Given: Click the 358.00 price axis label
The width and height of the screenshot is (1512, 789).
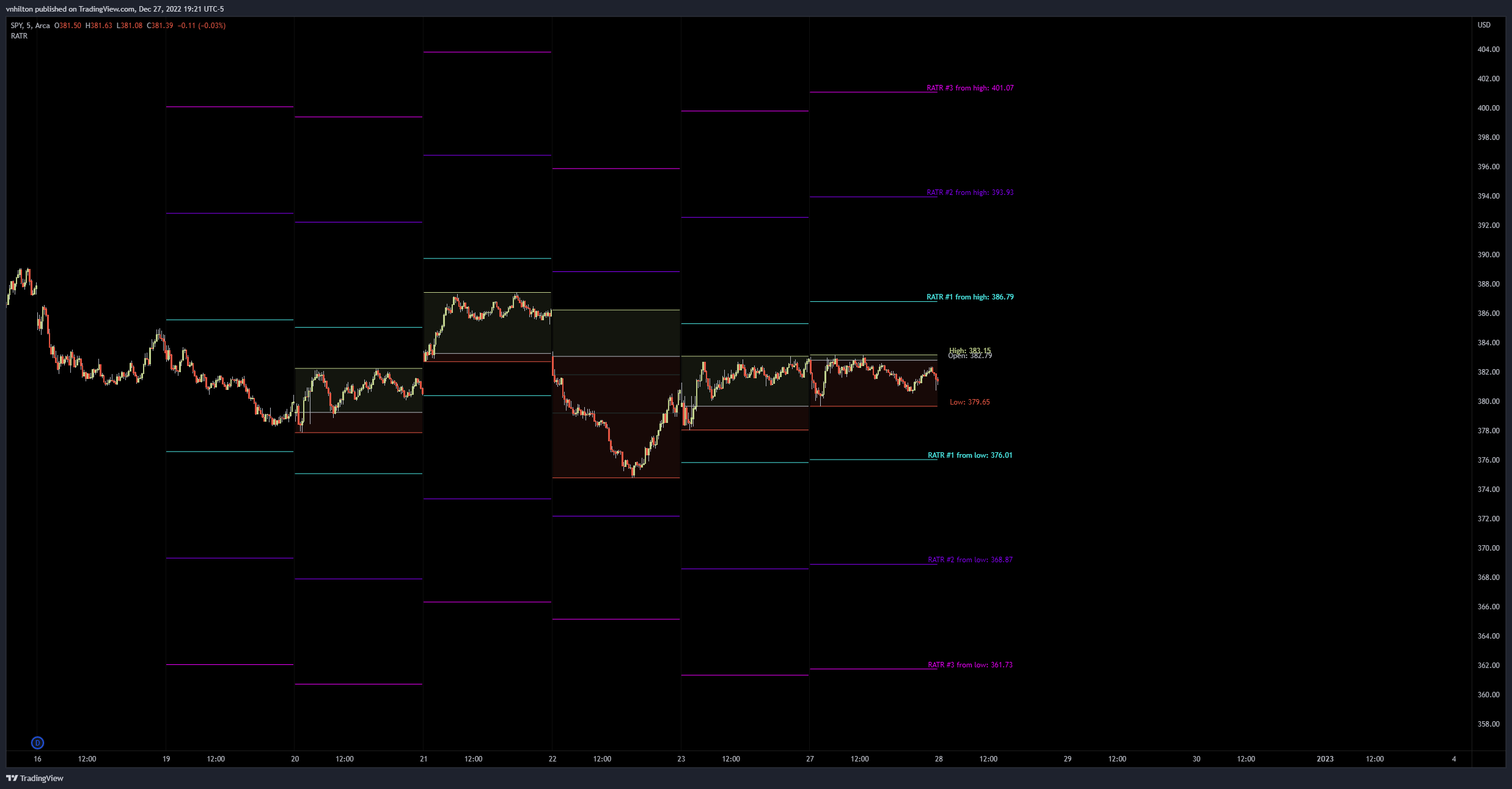Looking at the screenshot, I should tap(1488, 724).
